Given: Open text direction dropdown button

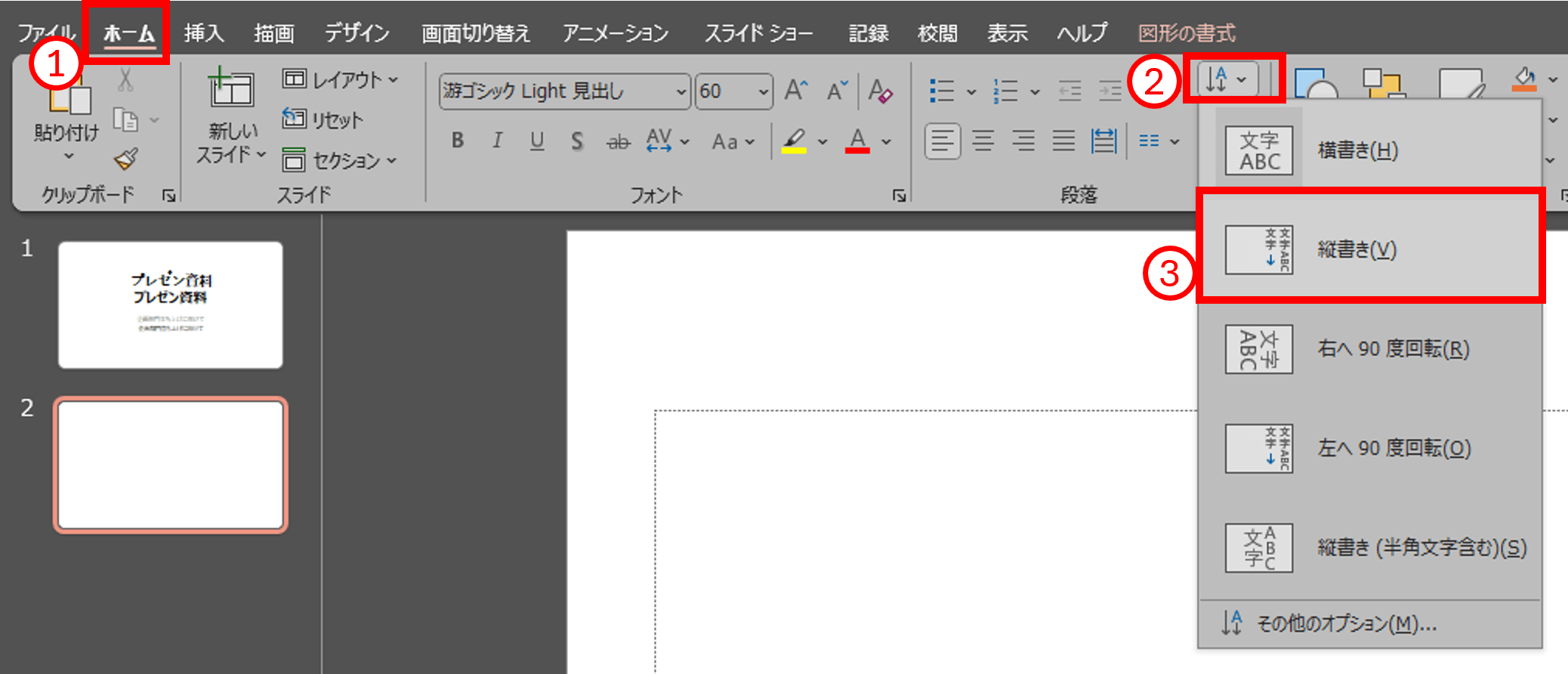Looking at the screenshot, I should tap(1227, 79).
